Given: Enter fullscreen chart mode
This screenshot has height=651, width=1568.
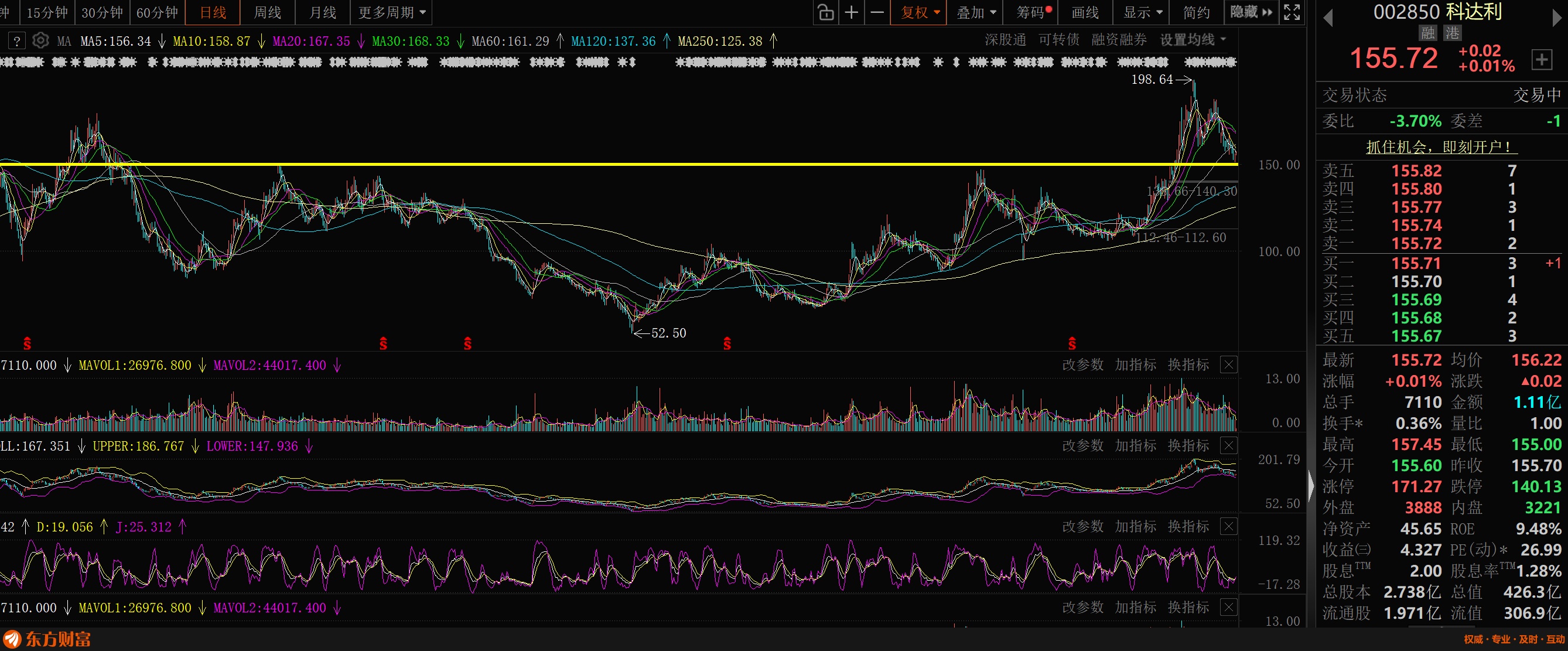Looking at the screenshot, I should point(1292,12).
